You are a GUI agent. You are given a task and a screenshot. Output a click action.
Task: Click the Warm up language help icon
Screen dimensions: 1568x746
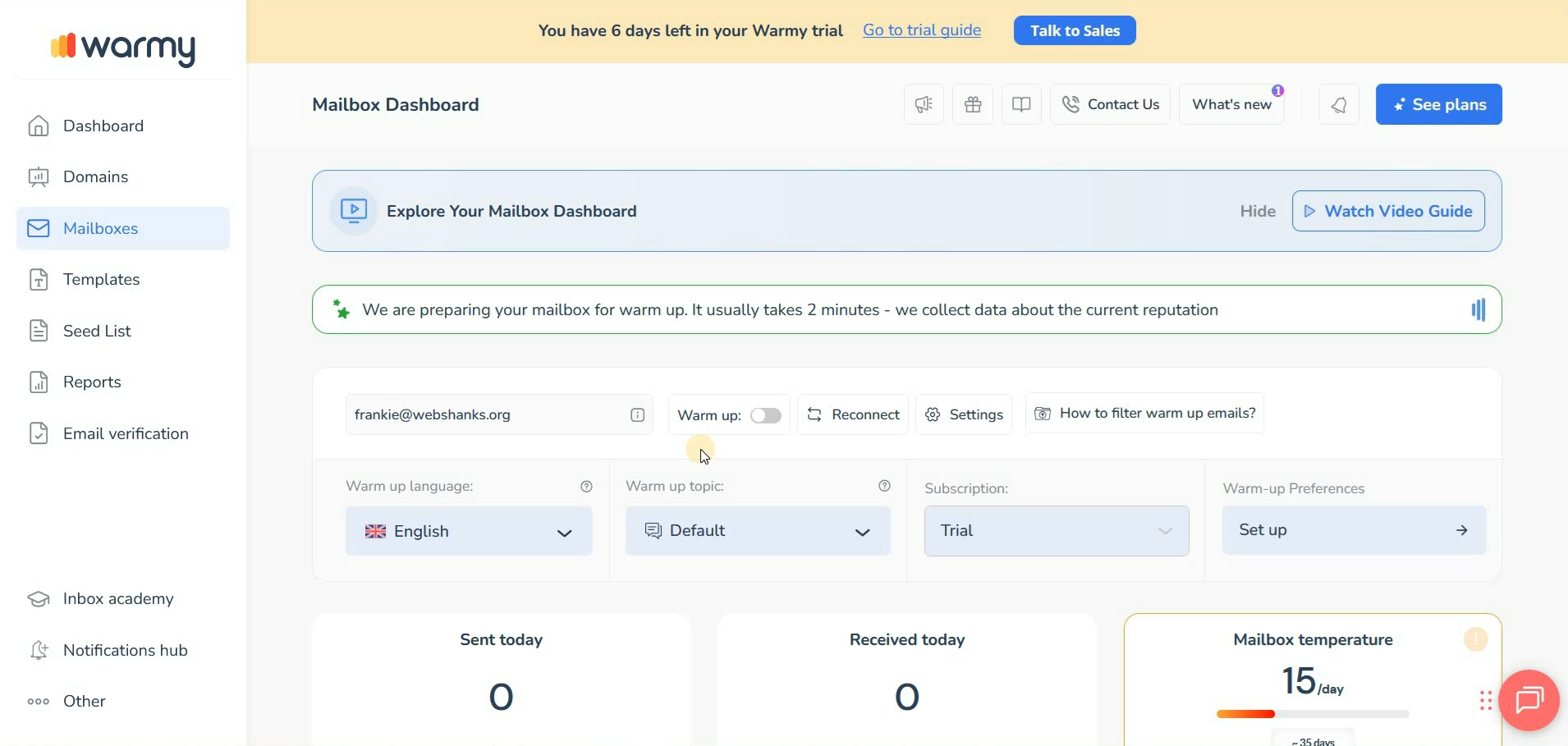point(586,486)
